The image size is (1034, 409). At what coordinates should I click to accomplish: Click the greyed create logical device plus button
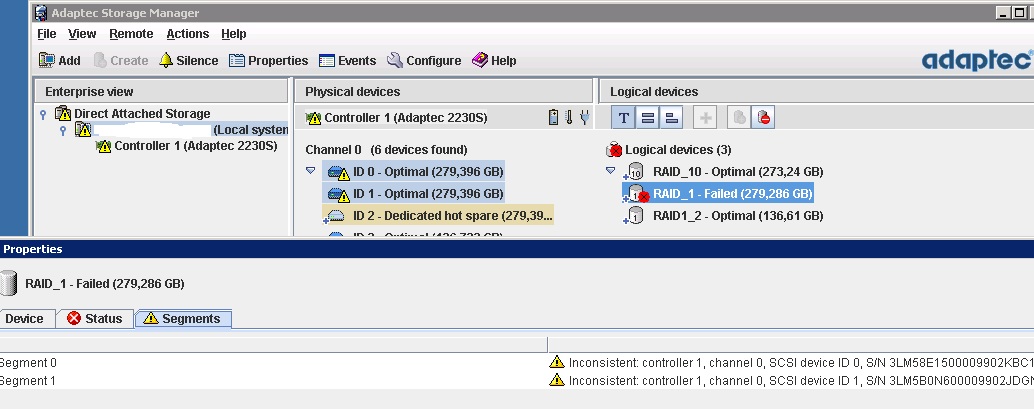tap(706, 118)
